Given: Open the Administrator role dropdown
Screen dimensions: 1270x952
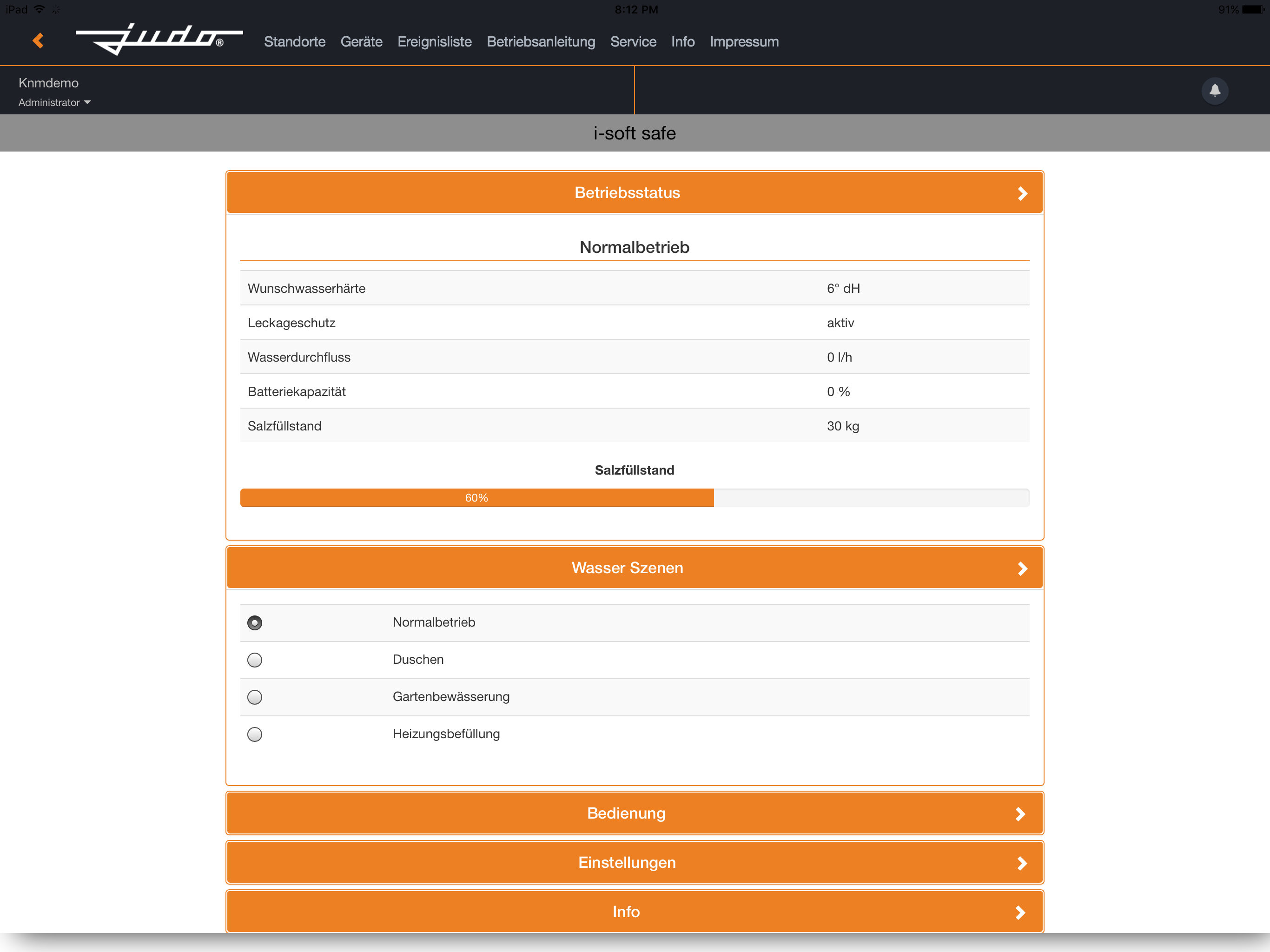Looking at the screenshot, I should pos(54,103).
